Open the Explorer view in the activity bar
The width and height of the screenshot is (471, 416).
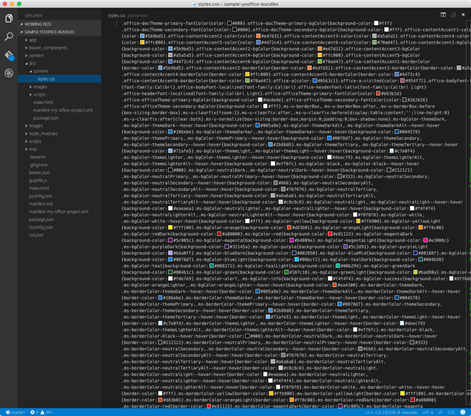tap(9, 18)
